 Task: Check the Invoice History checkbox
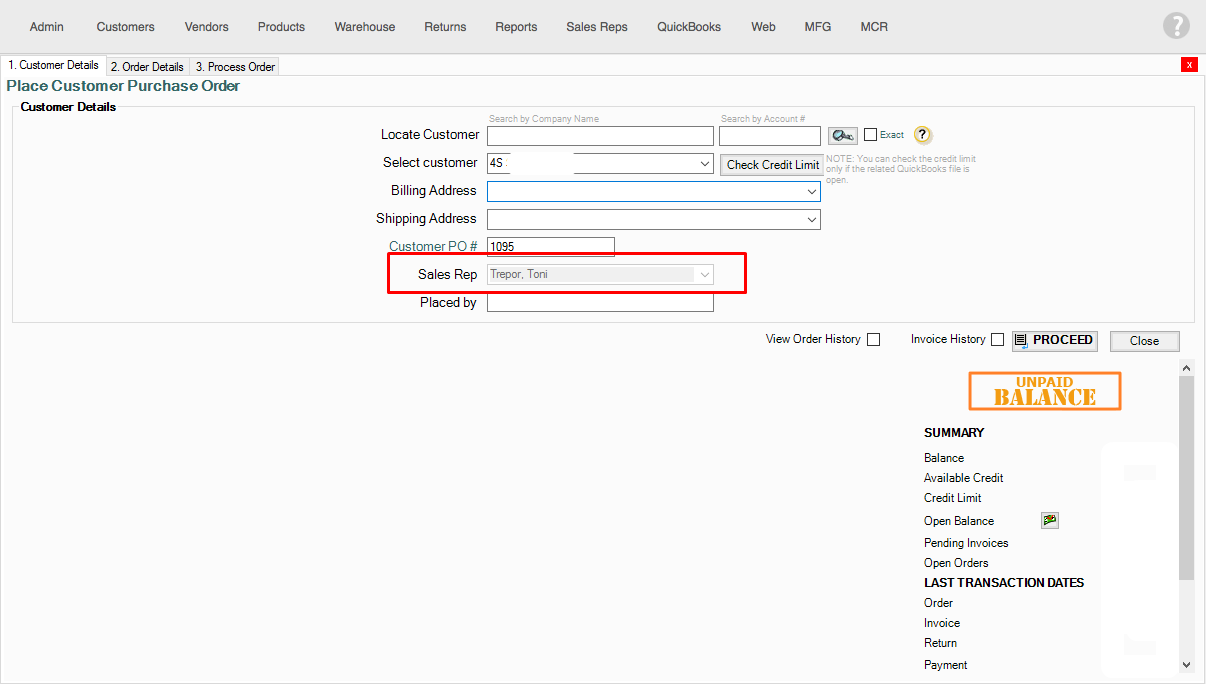(x=997, y=340)
